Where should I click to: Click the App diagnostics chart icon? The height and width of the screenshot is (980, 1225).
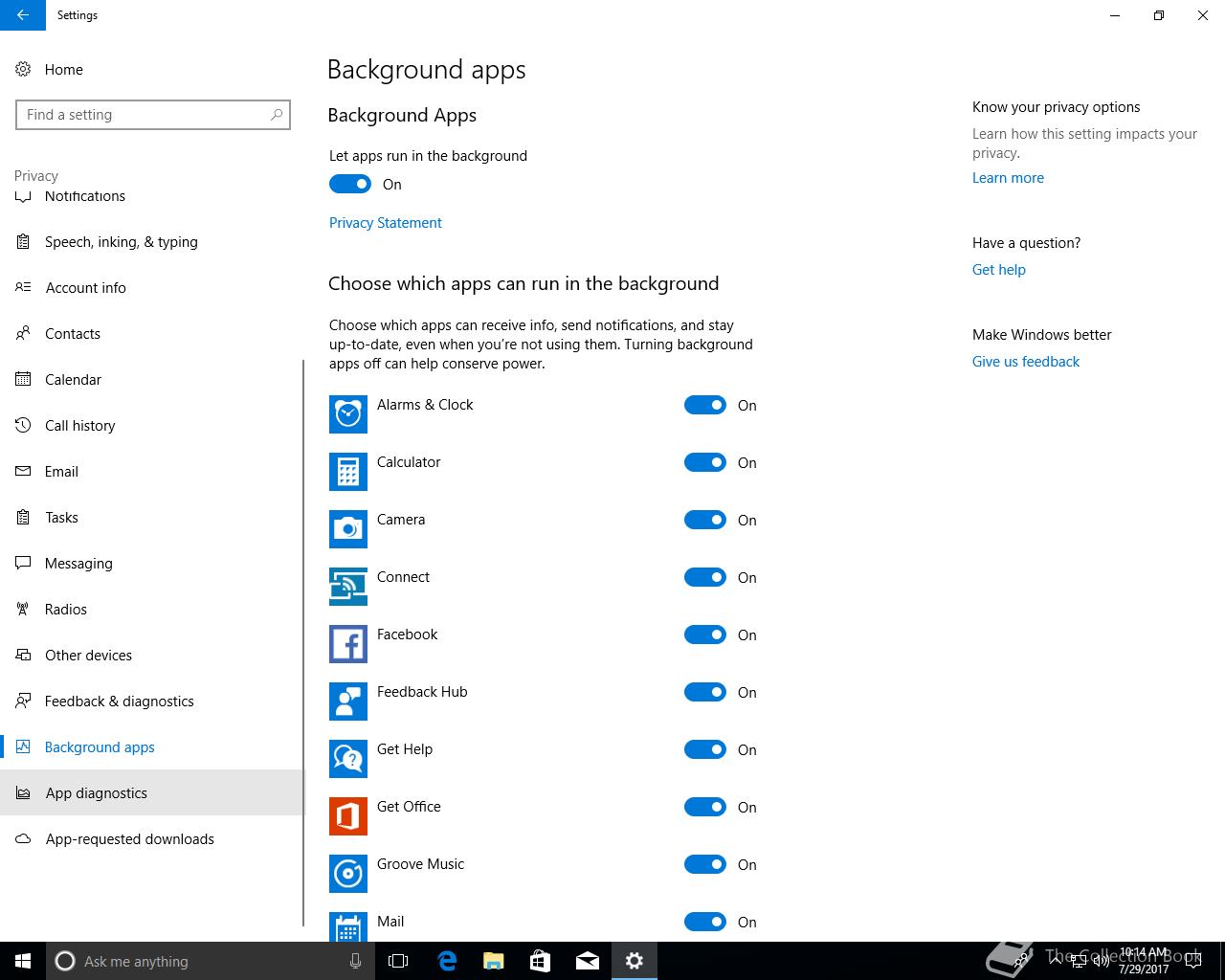pyautogui.click(x=24, y=793)
